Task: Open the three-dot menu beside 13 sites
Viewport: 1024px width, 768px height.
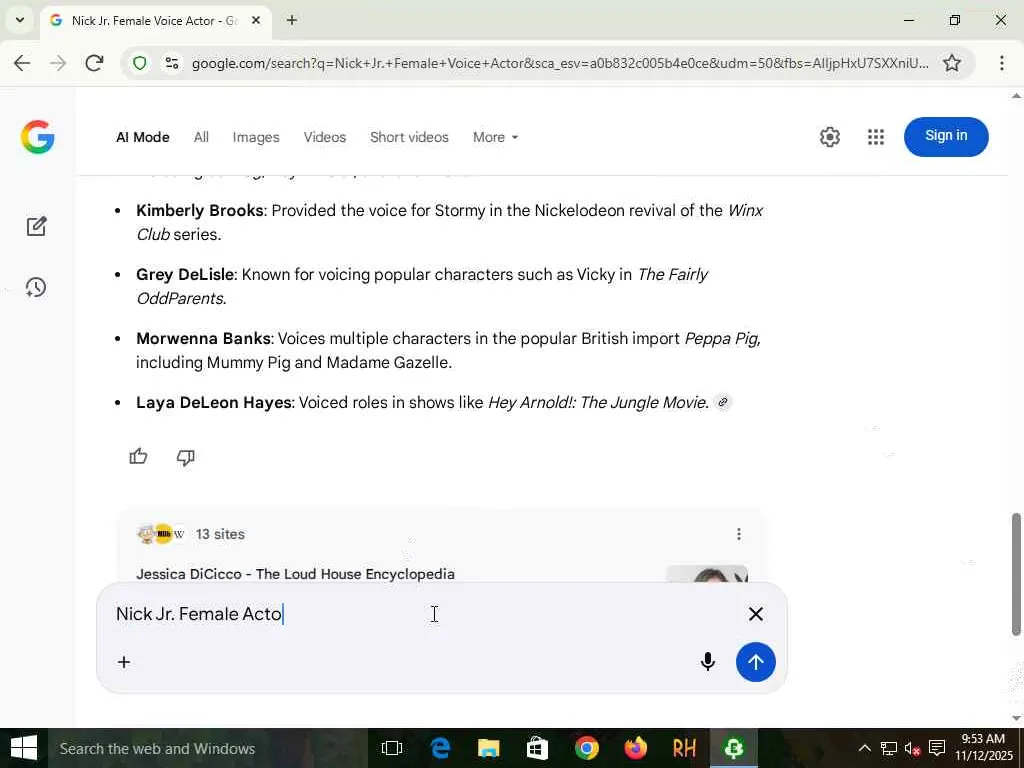Action: point(739,534)
